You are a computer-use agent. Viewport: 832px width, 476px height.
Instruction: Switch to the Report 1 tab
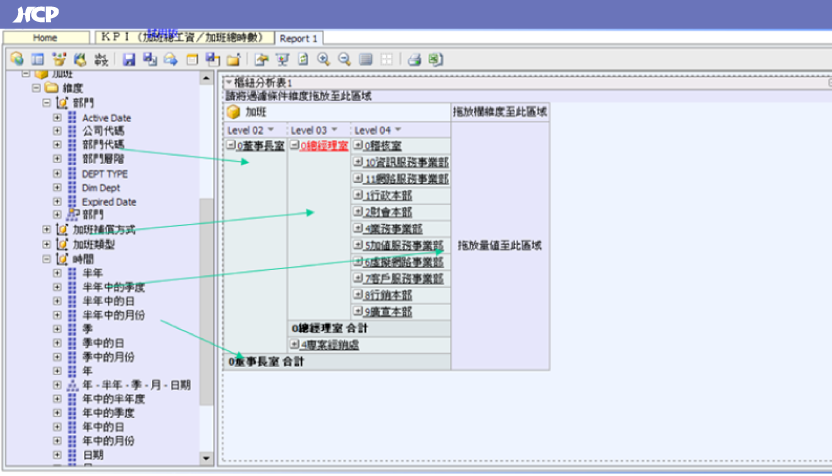299,38
